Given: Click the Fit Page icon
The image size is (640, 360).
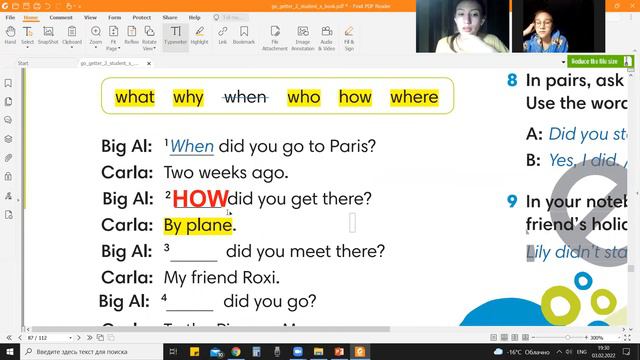Looking at the screenshot, I should point(113,31).
